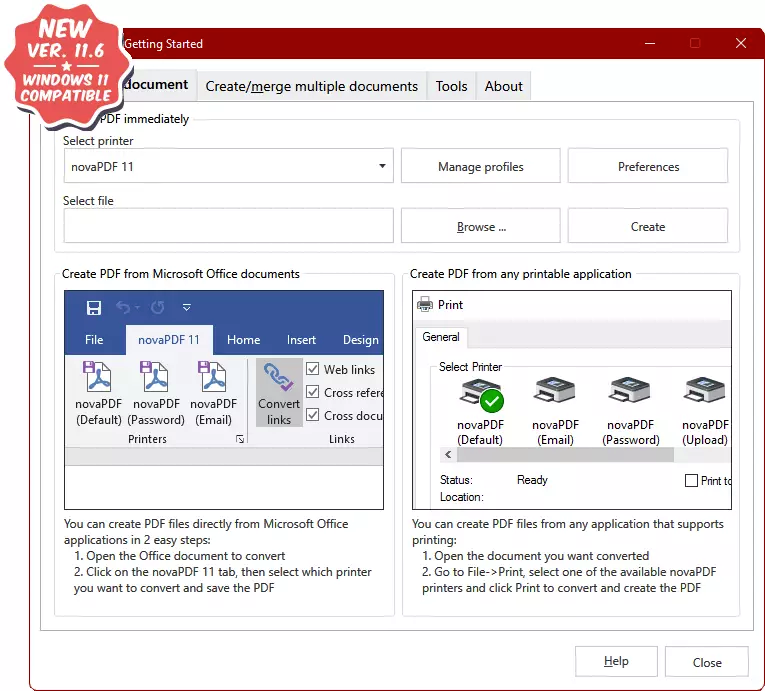Click the printer icon beside Print title

(x=425, y=305)
